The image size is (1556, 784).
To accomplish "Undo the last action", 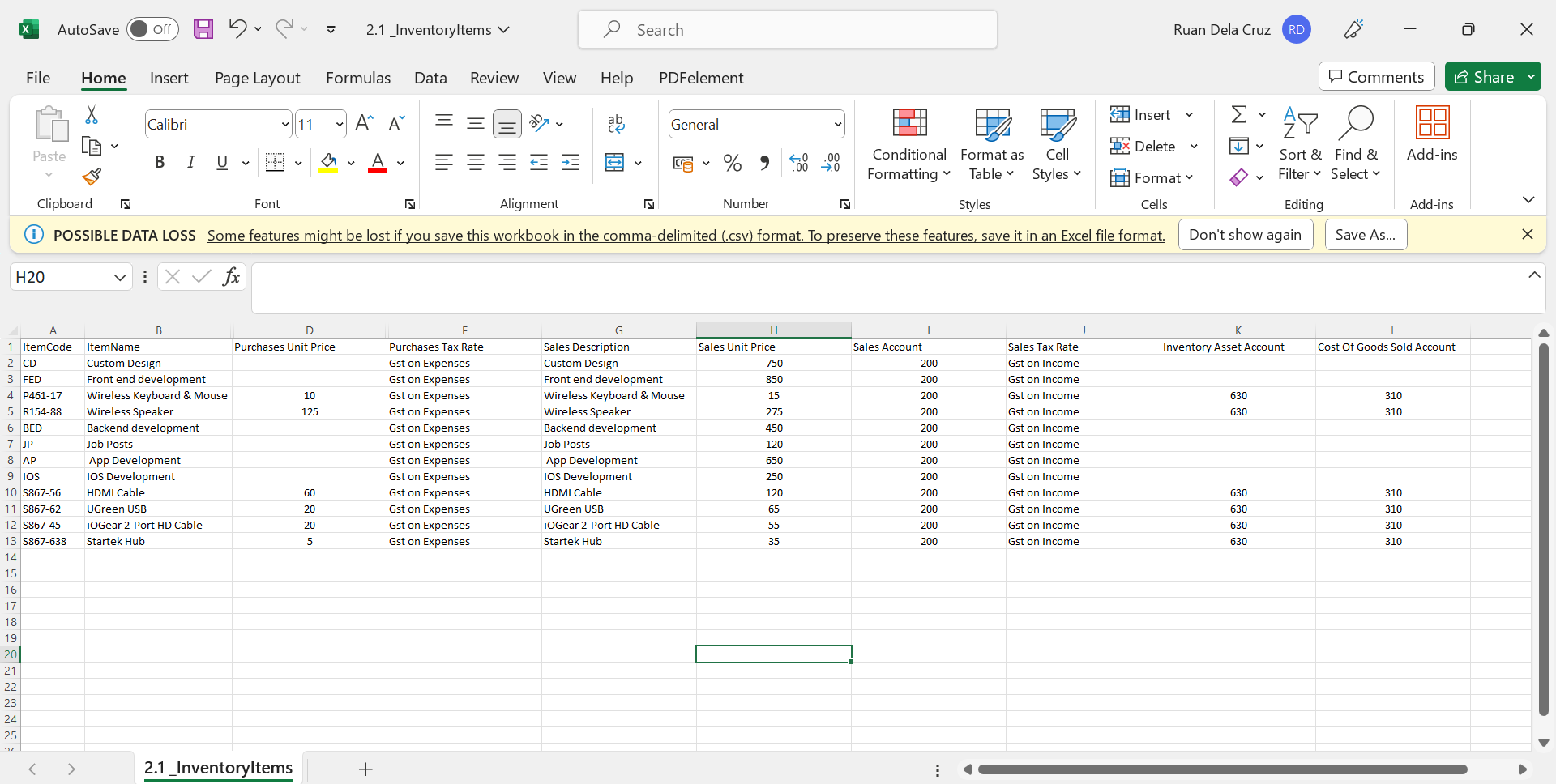I will pos(237,29).
